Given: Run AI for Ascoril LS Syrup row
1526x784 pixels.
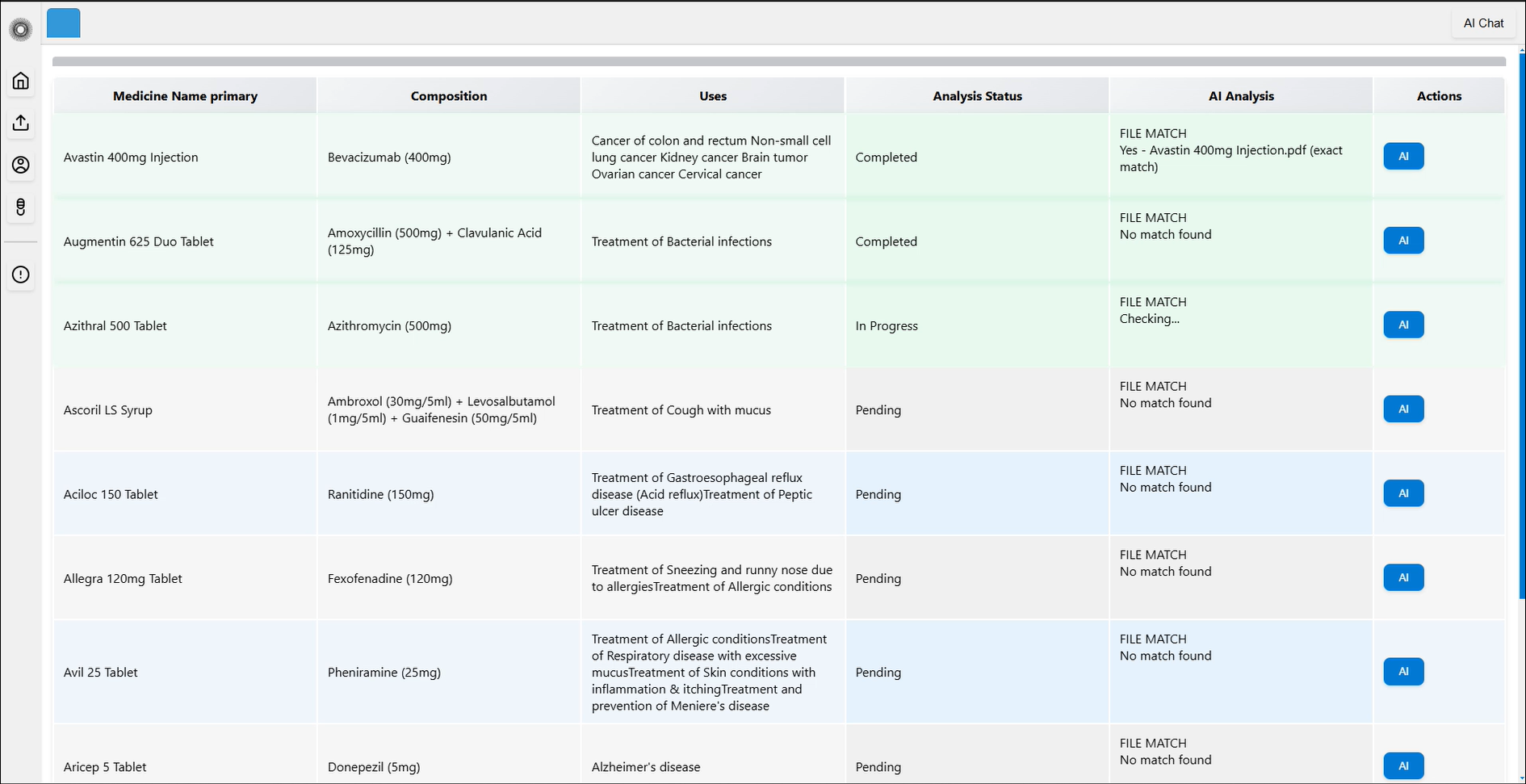Looking at the screenshot, I should tap(1403, 409).
